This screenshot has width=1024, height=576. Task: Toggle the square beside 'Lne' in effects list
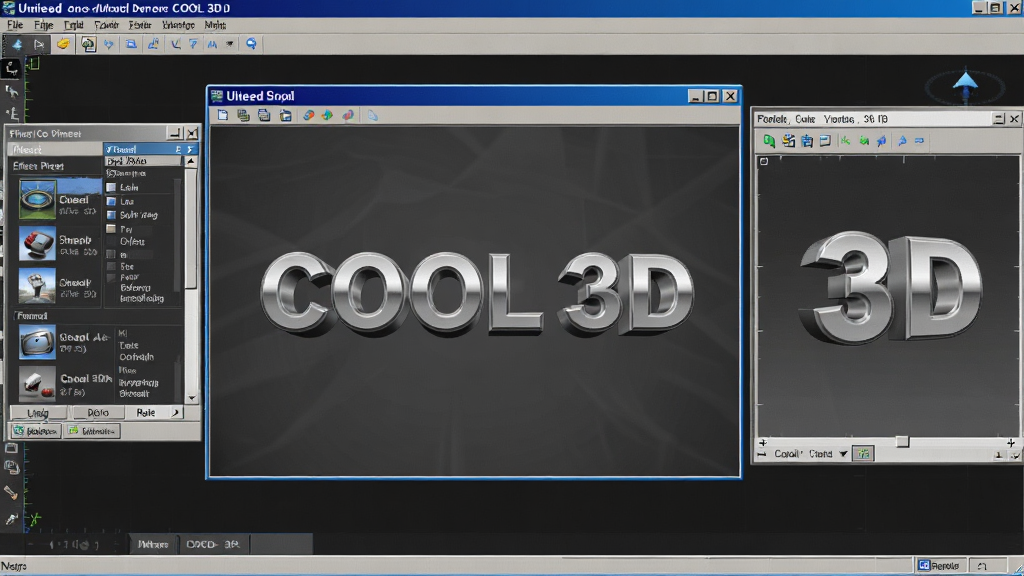click(111, 201)
